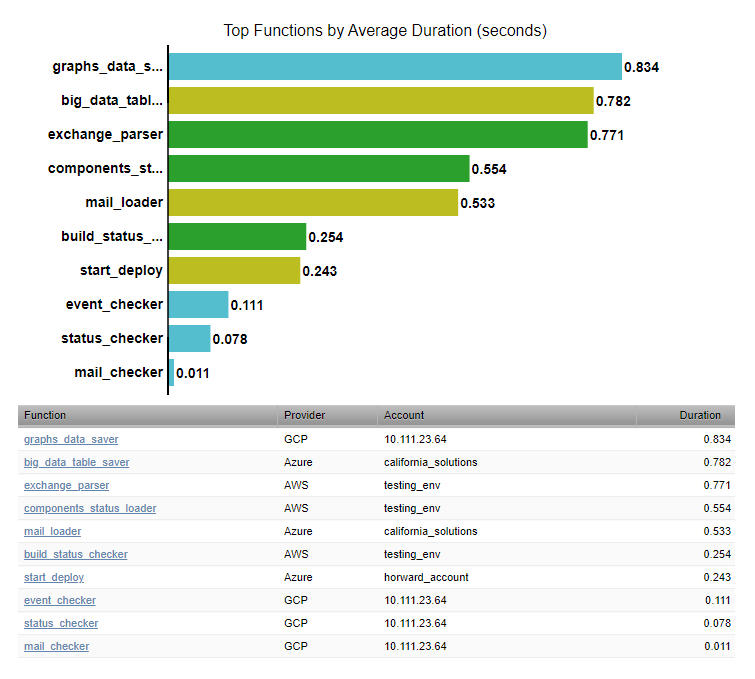Open the status_checker function link

[61, 623]
